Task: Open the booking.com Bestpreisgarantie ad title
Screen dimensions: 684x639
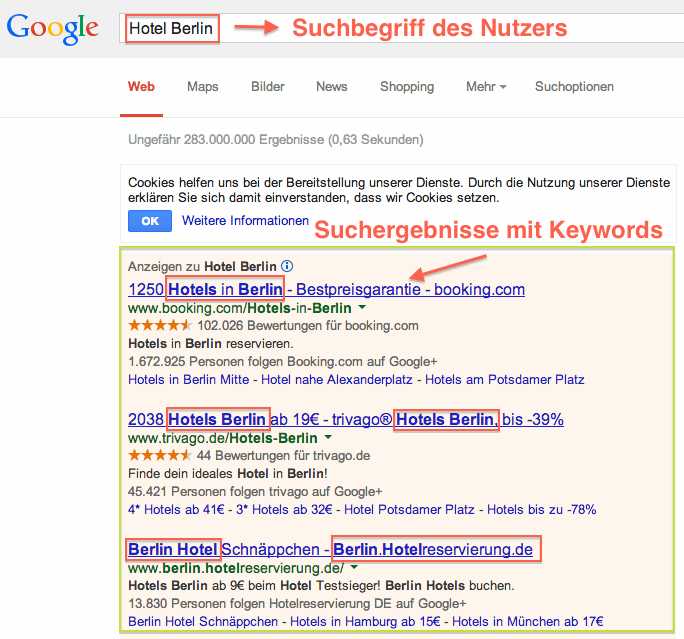Action: pos(326,289)
